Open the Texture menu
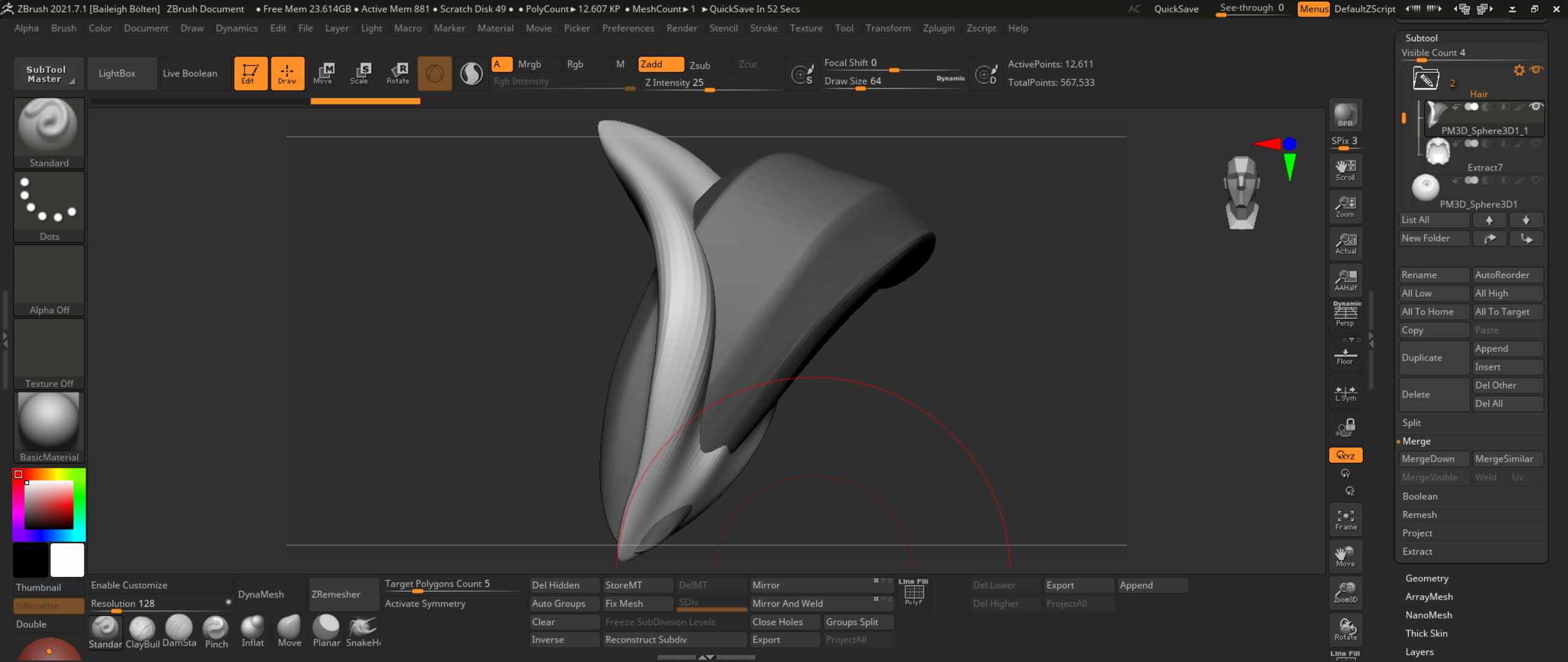The image size is (1568, 662). 806,28
